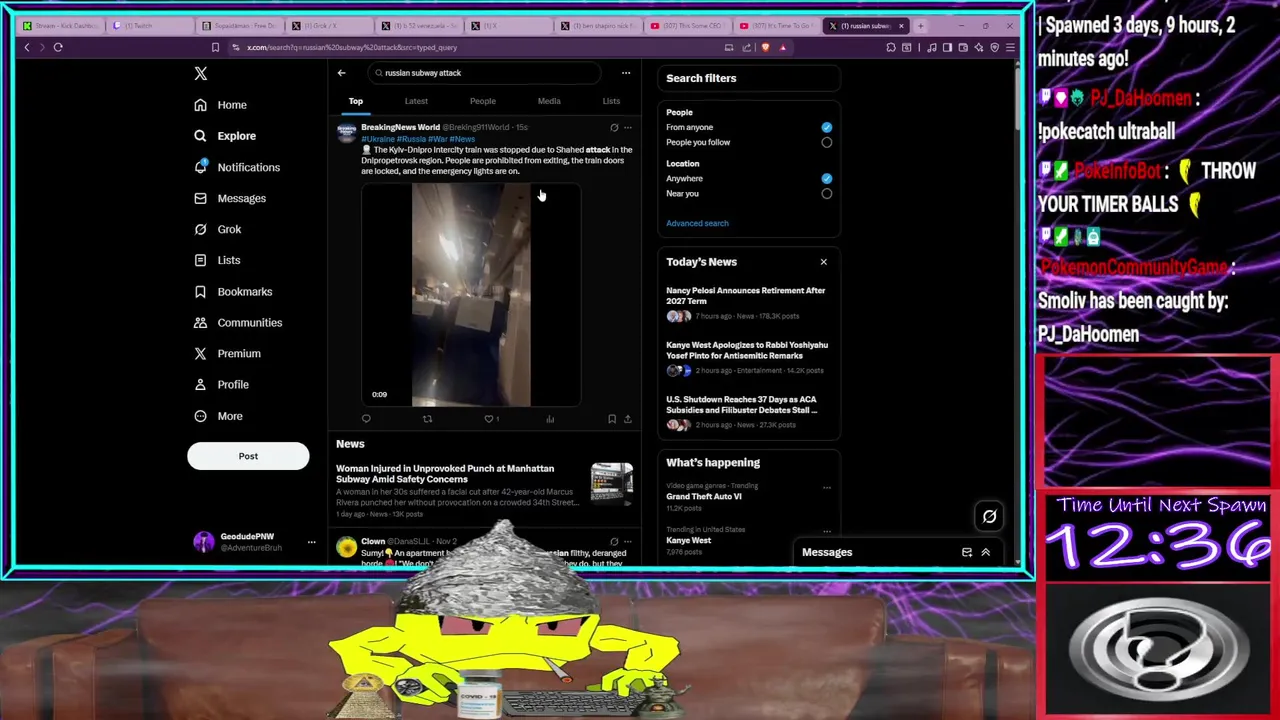The width and height of the screenshot is (1280, 720).
Task: Select the Top results tab
Action: click(x=356, y=101)
